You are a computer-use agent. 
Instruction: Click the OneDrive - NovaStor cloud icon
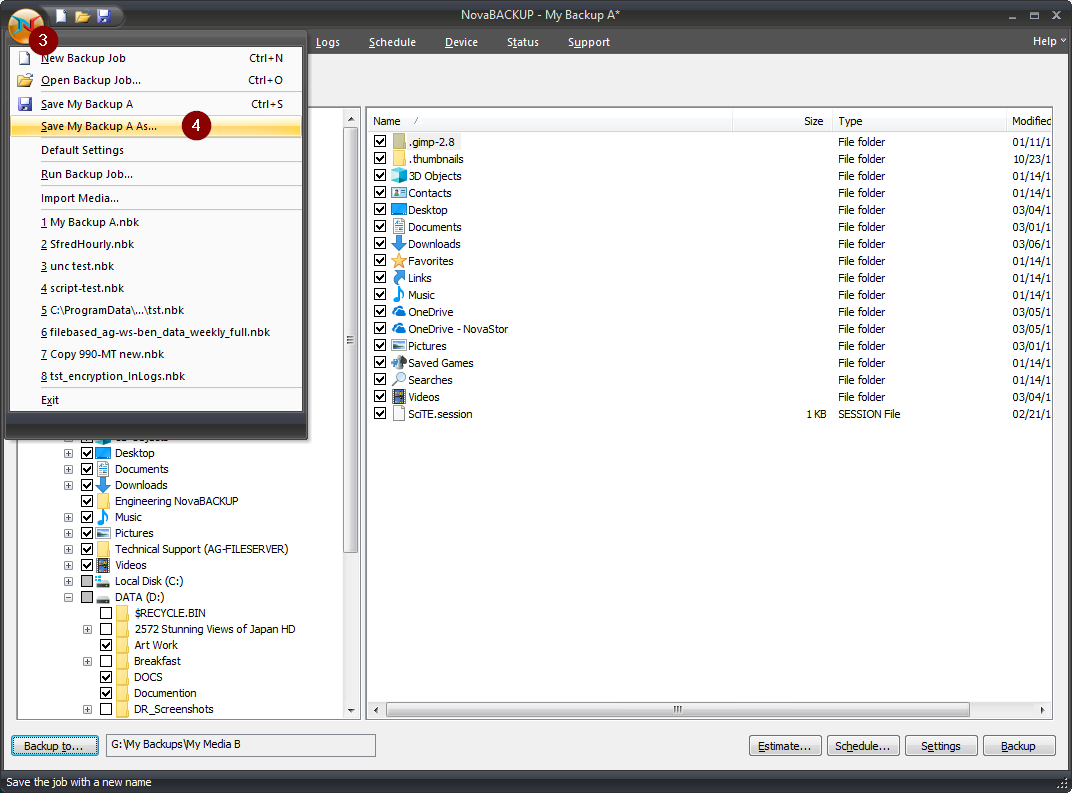tap(399, 329)
